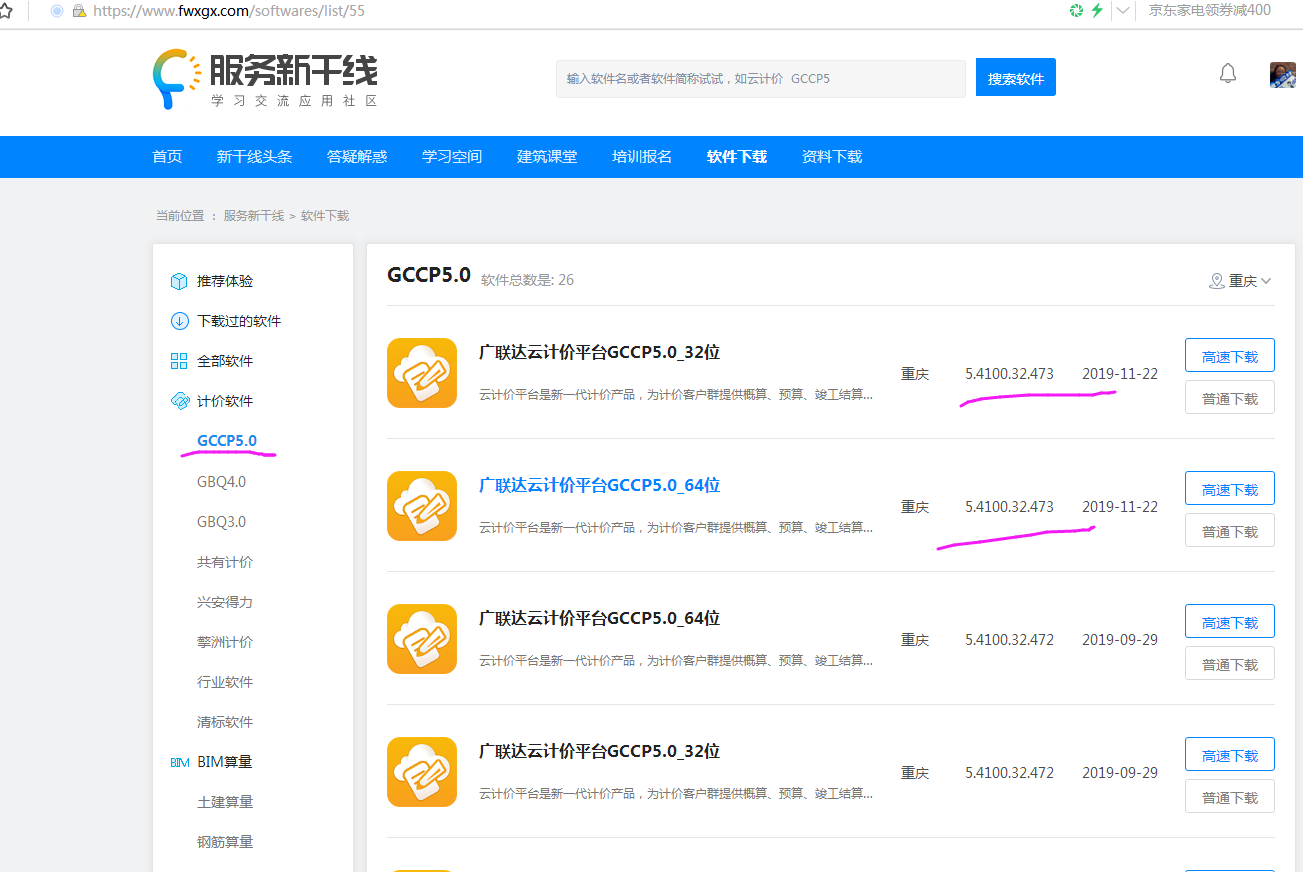1303x872 pixels.
Task: Select 擎洲计价 in the sidebar
Action: (x=225, y=642)
